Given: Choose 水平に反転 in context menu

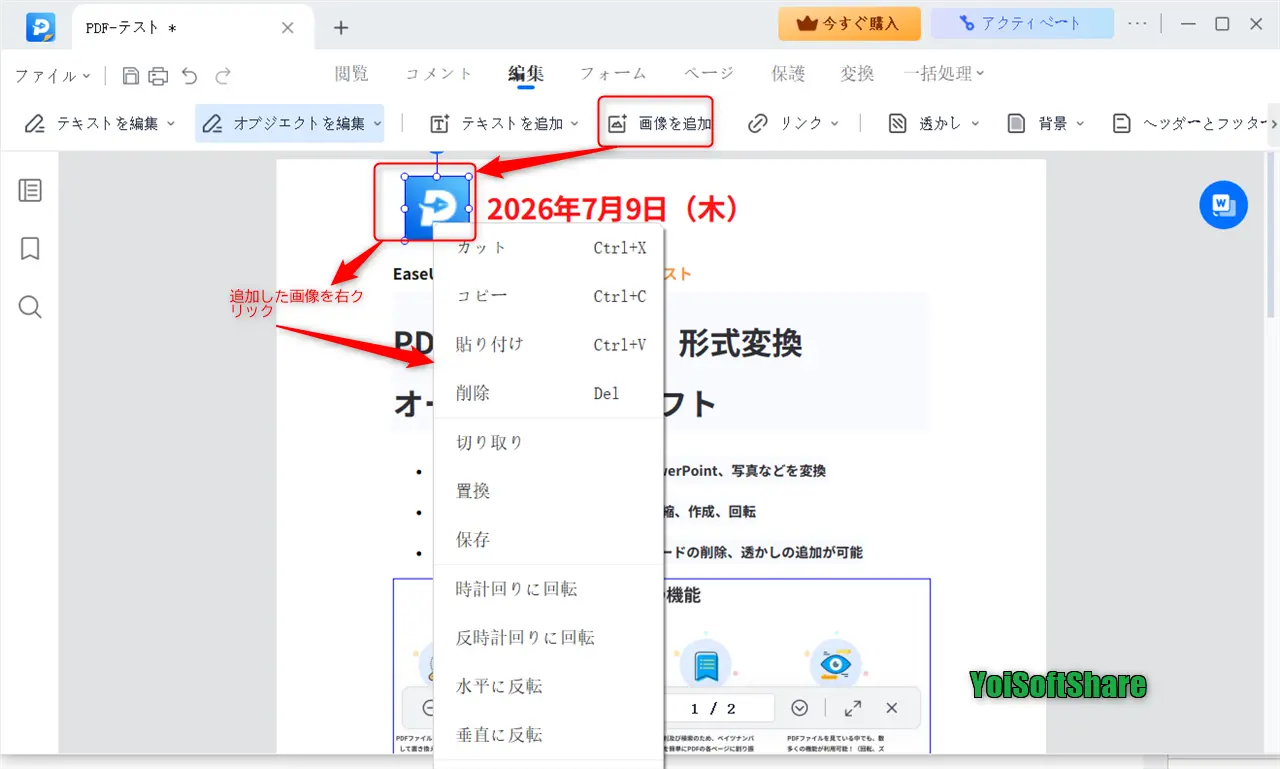Looking at the screenshot, I should pos(548,686).
